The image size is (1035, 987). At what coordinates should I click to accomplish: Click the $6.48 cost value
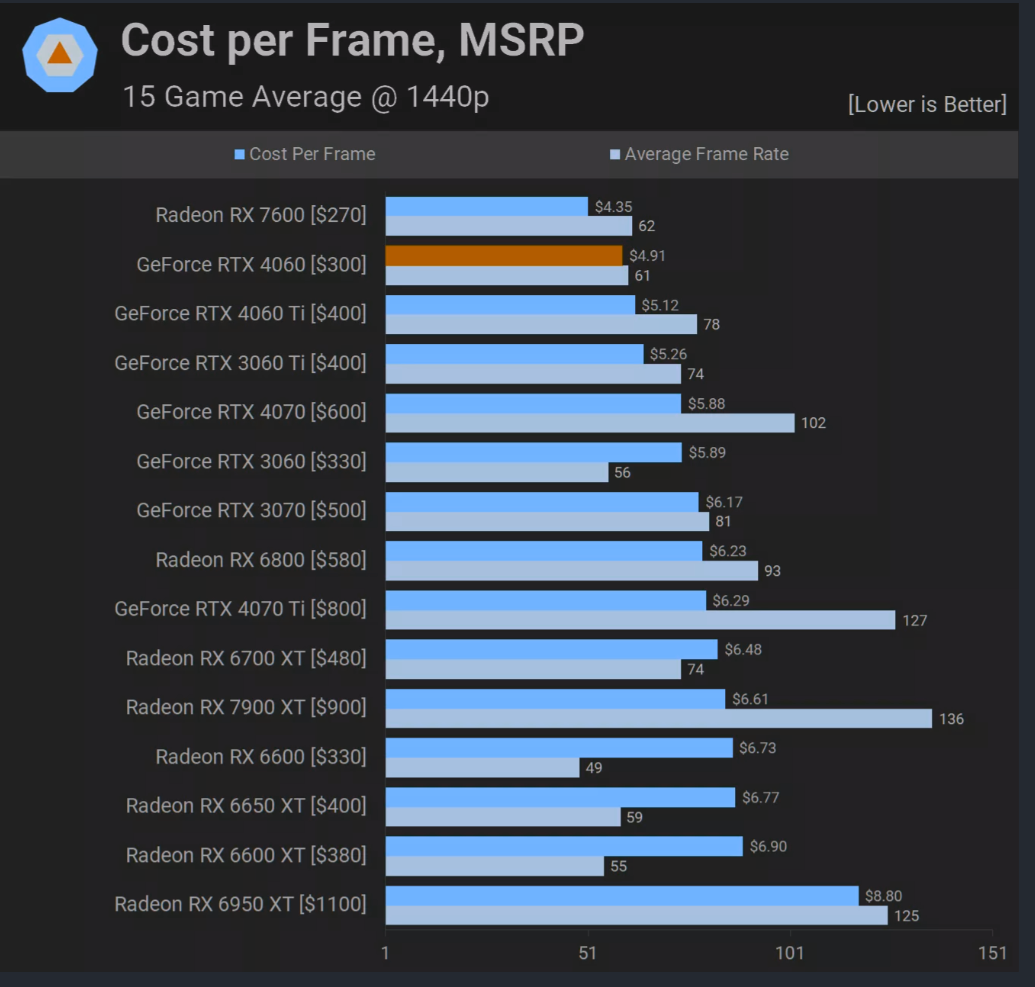[x=743, y=650]
